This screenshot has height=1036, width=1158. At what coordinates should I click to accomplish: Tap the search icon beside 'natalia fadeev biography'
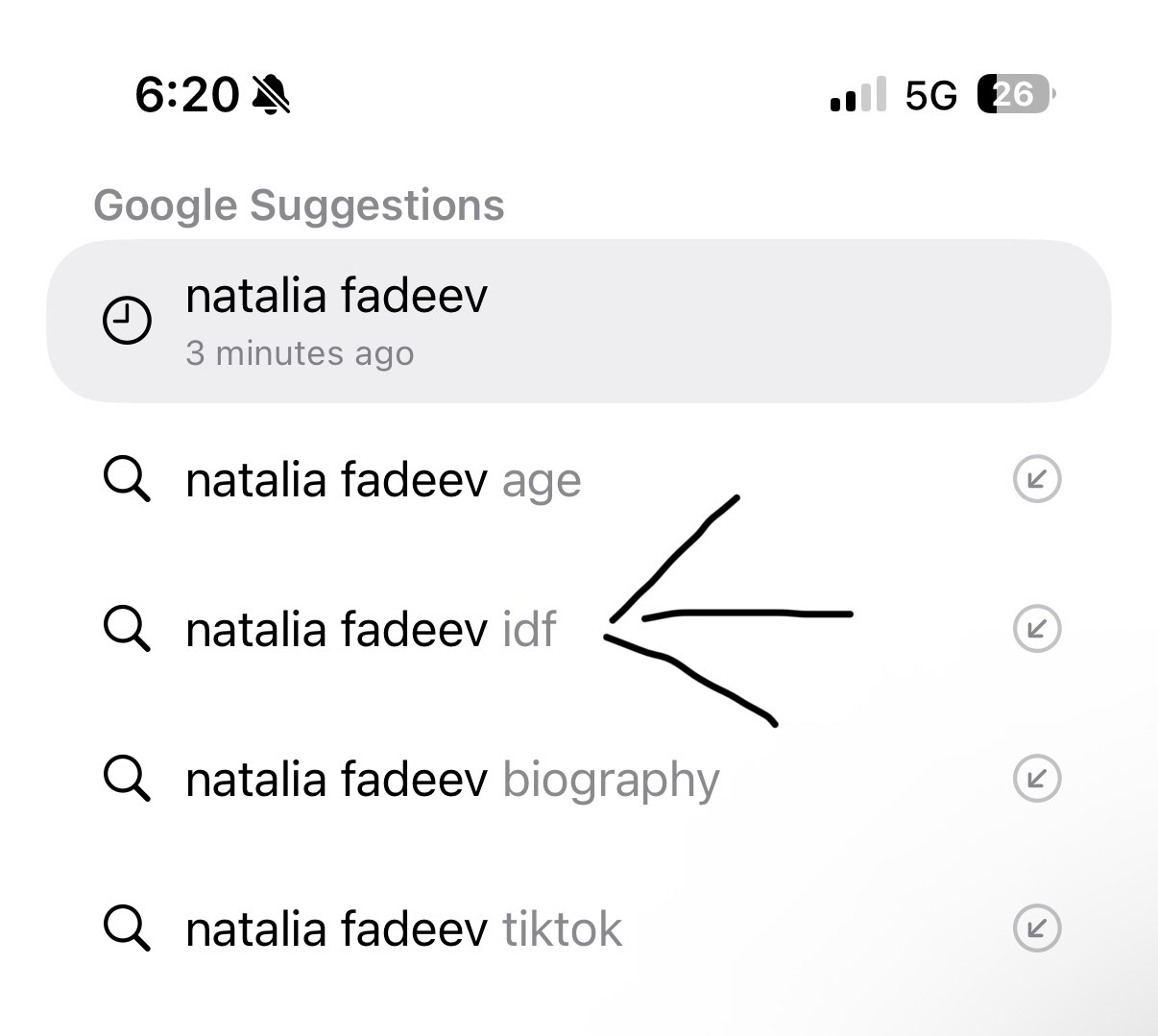pyautogui.click(x=127, y=778)
